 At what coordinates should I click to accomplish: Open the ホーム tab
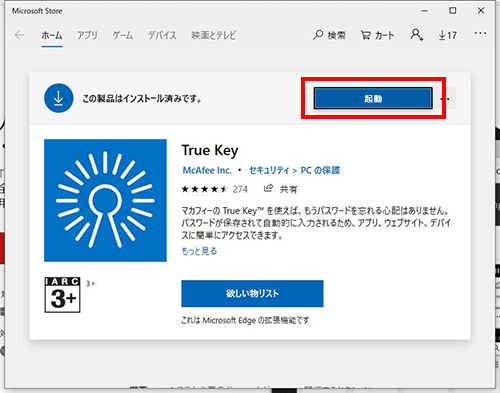point(52,35)
